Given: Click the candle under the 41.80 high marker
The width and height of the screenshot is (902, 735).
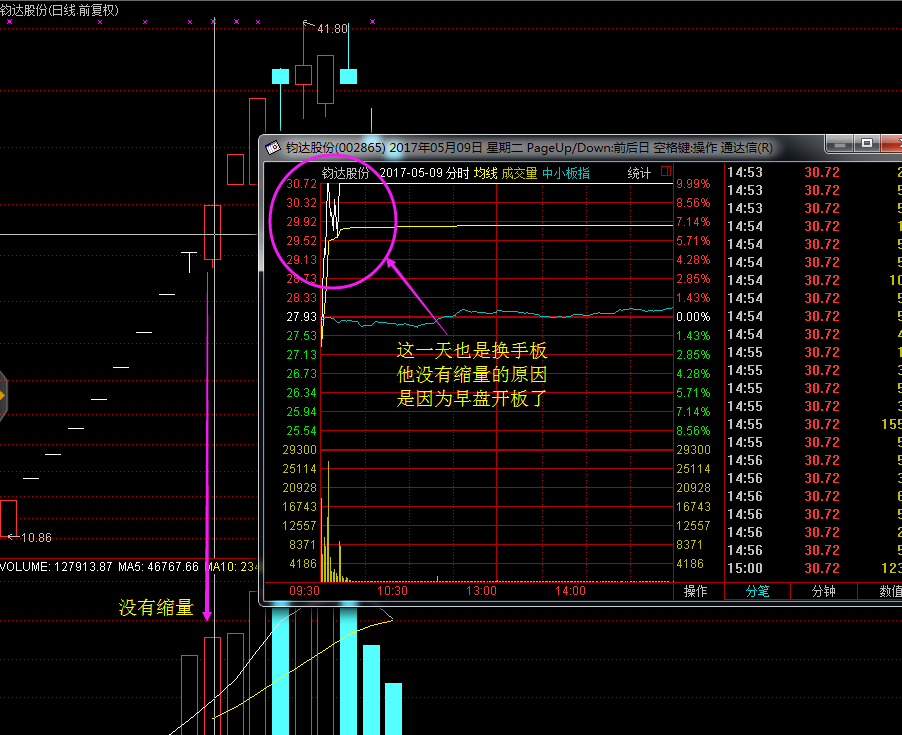Looking at the screenshot, I should click(304, 75).
